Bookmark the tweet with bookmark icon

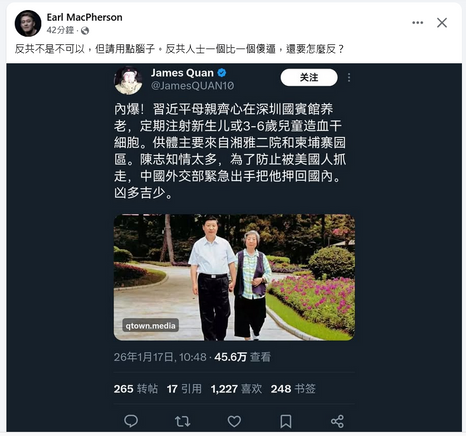pos(286,421)
